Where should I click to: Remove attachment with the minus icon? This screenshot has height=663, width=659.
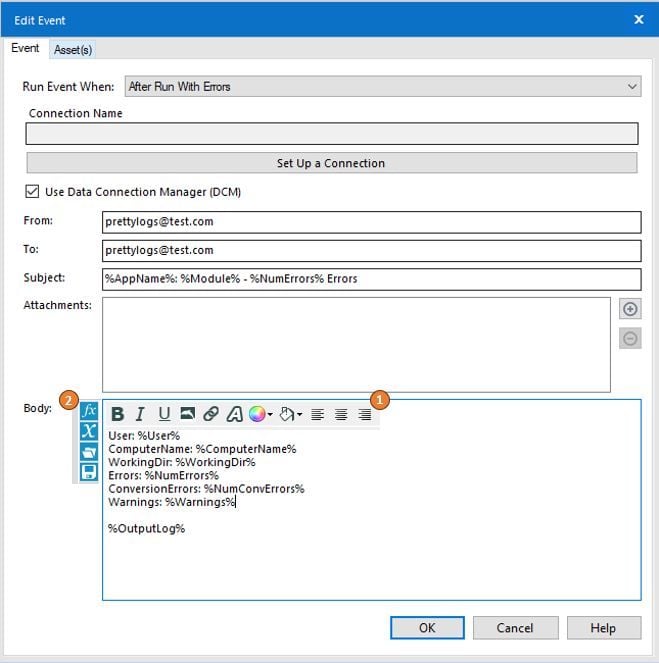[x=630, y=338]
